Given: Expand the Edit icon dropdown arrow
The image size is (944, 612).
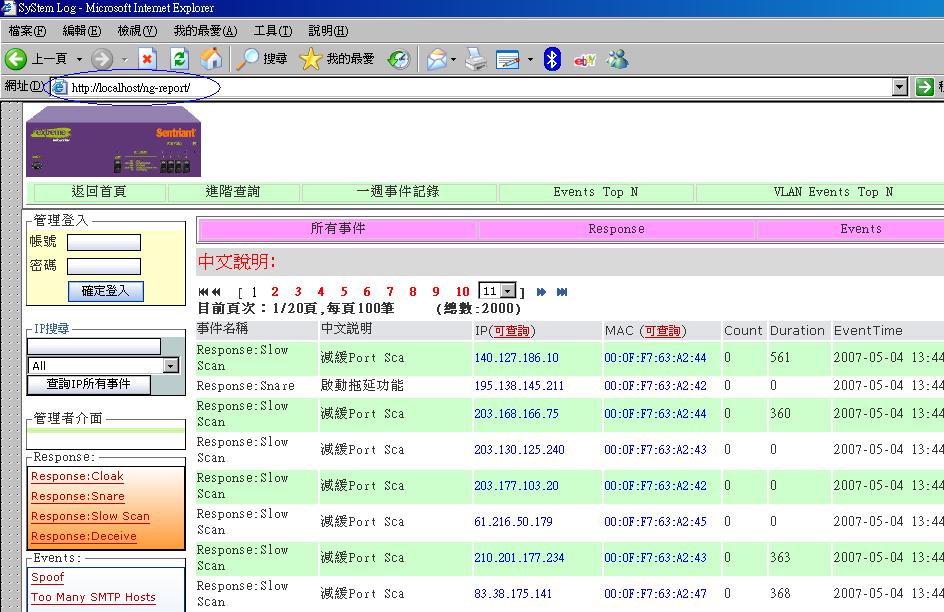Looking at the screenshot, I should coord(530,60).
